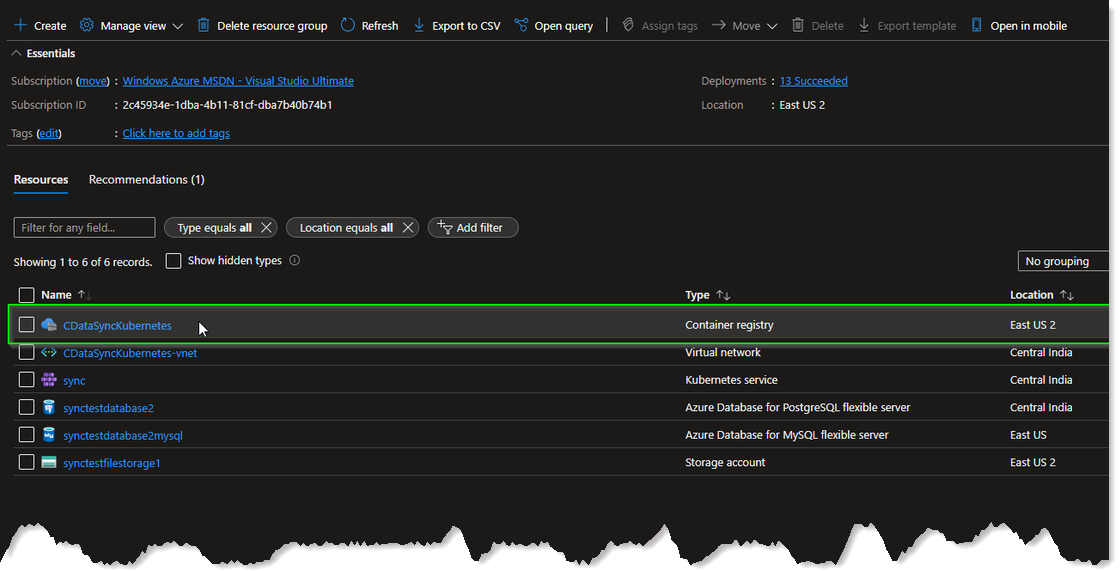Click the Open in mobile icon

tap(977, 25)
